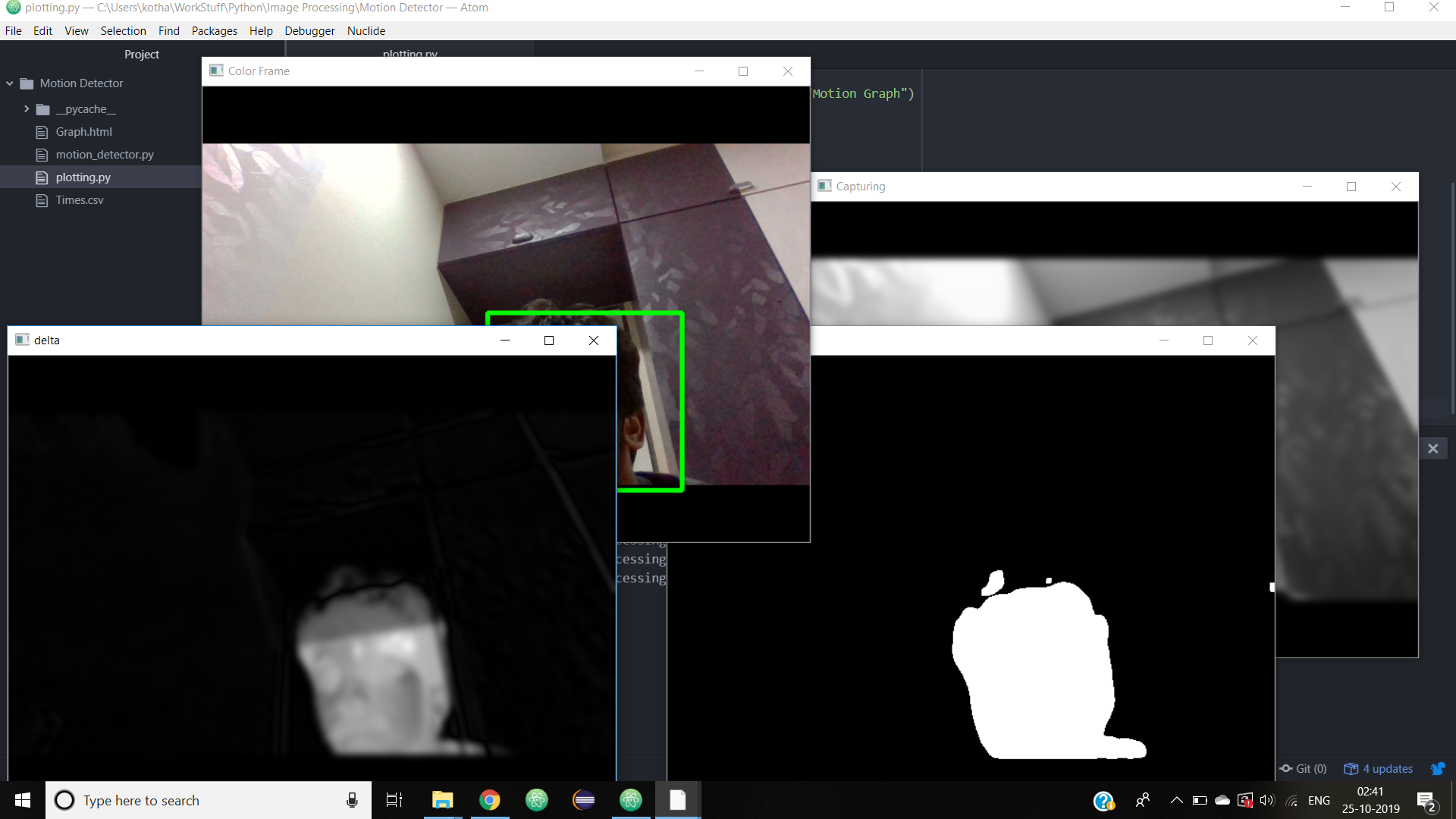Open the Debugger menu
The image size is (1456, 819).
pos(309,31)
